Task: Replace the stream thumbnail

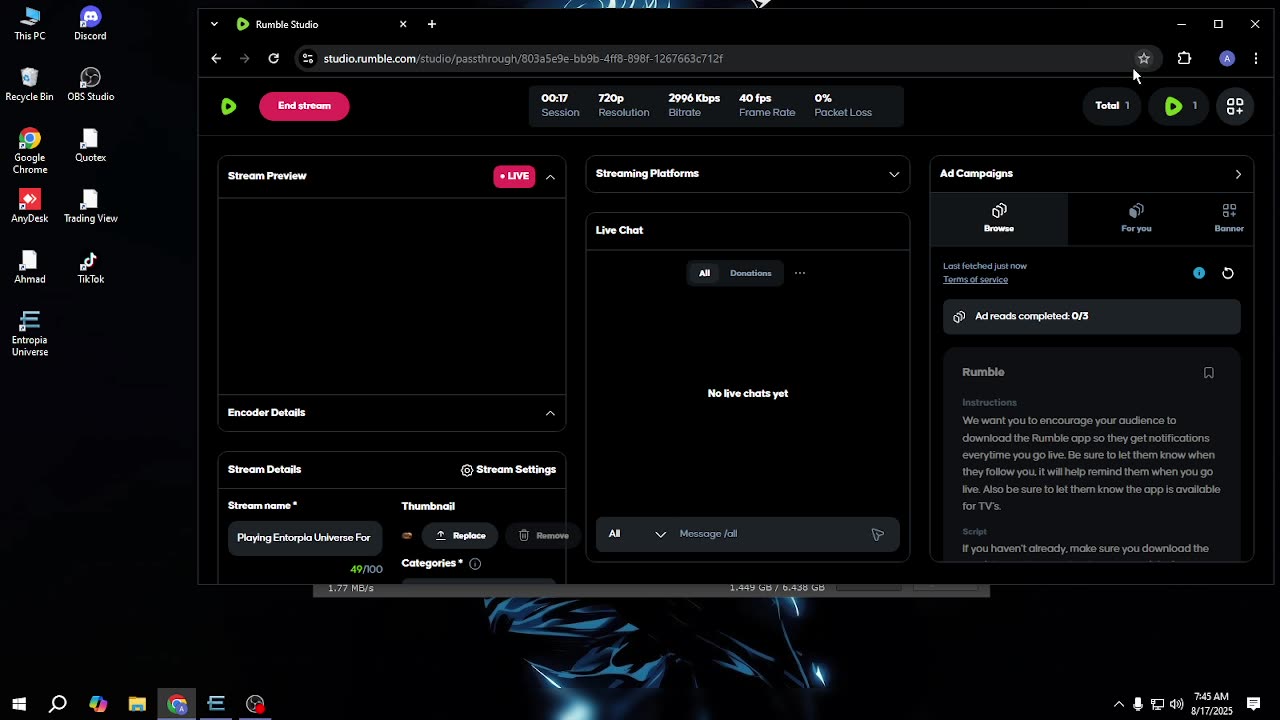Action: point(460,536)
